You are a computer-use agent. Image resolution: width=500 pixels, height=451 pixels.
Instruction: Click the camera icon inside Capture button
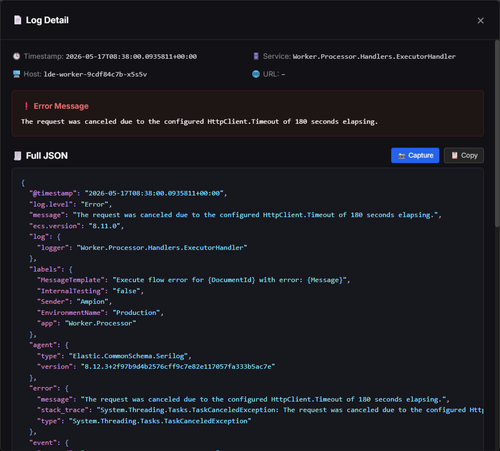pyautogui.click(x=401, y=156)
